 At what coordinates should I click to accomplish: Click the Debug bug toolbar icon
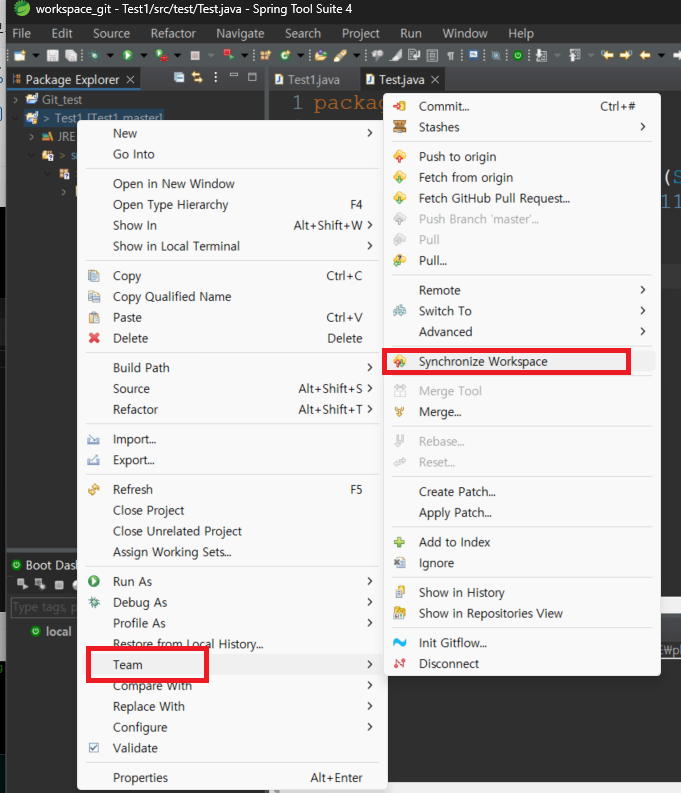point(94,55)
